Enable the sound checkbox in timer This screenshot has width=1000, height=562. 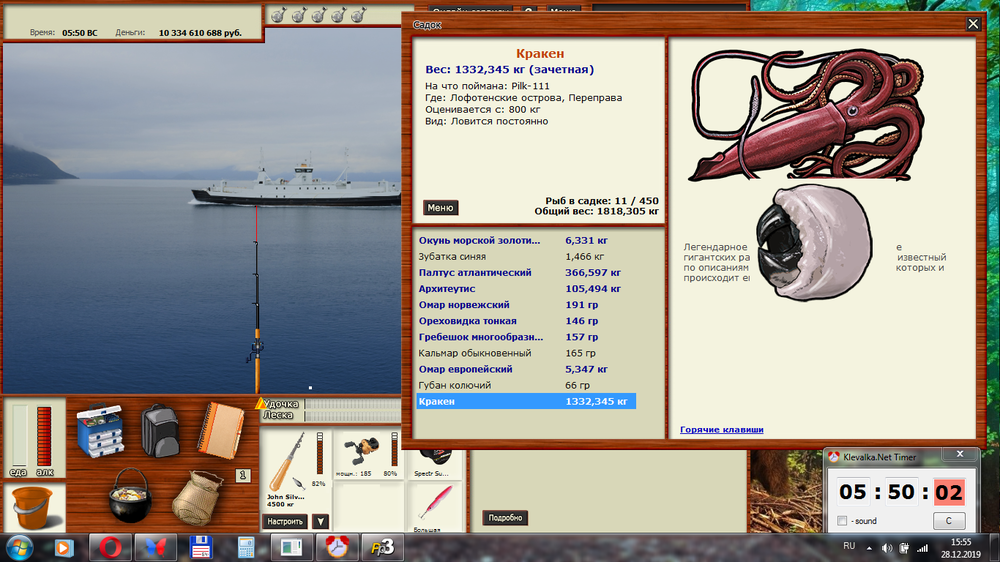point(842,521)
